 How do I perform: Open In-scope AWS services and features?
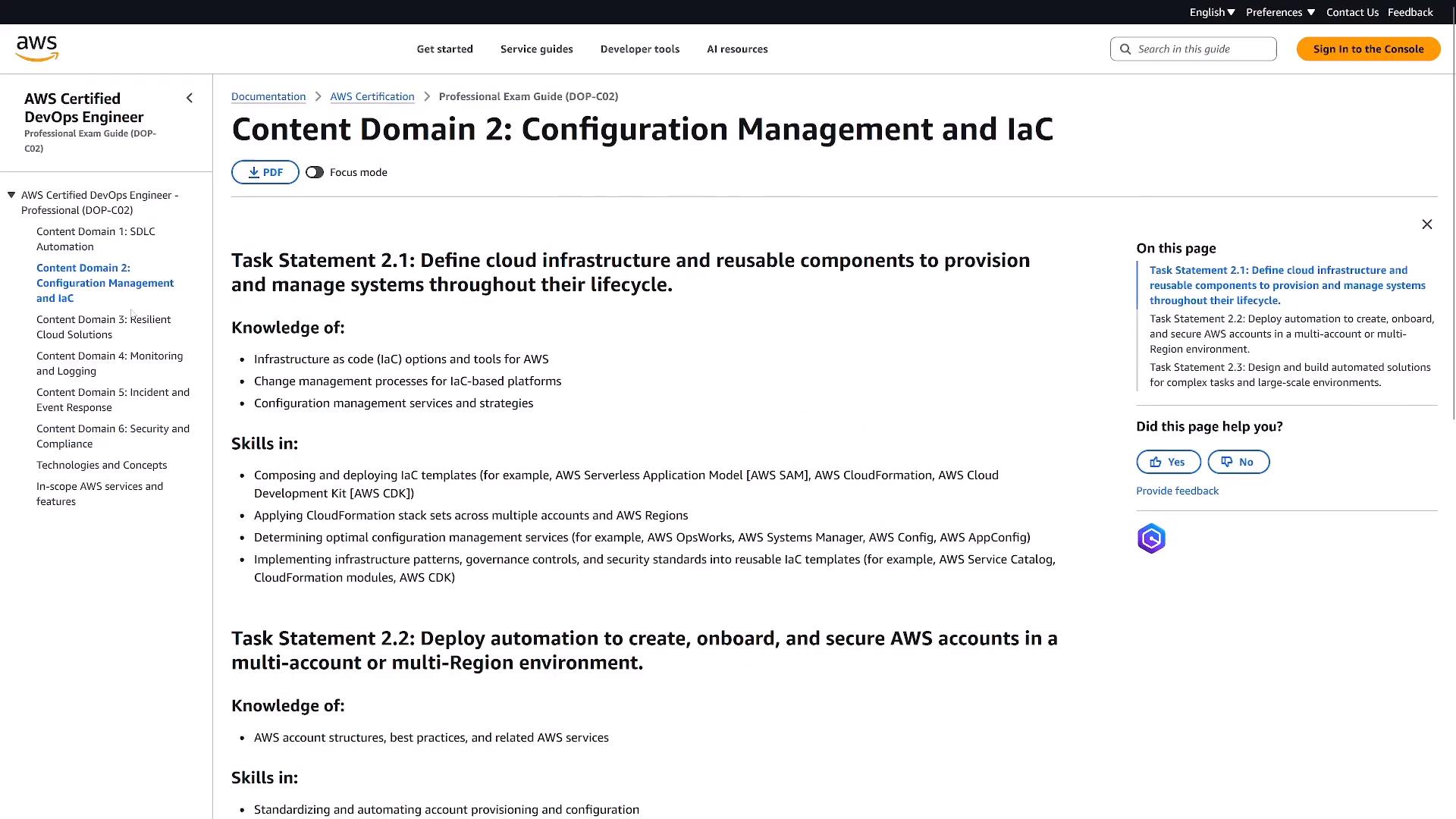click(99, 494)
